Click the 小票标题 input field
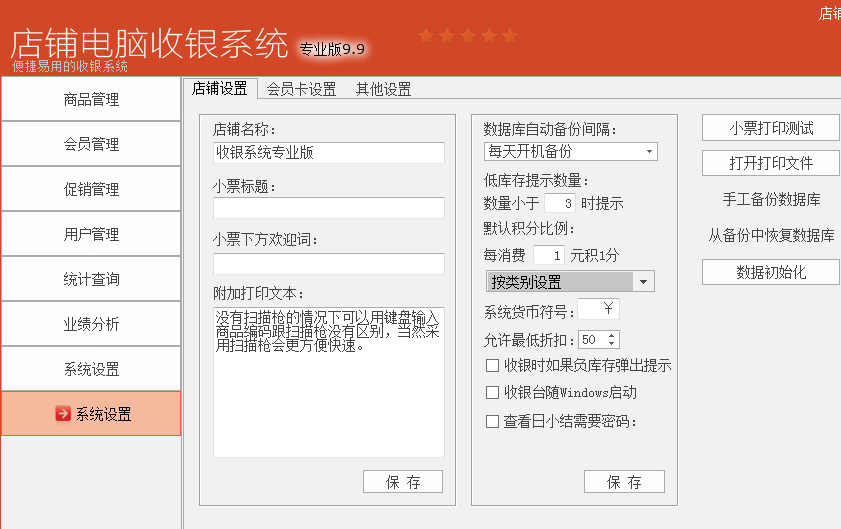This screenshot has width=841, height=529. [x=329, y=208]
